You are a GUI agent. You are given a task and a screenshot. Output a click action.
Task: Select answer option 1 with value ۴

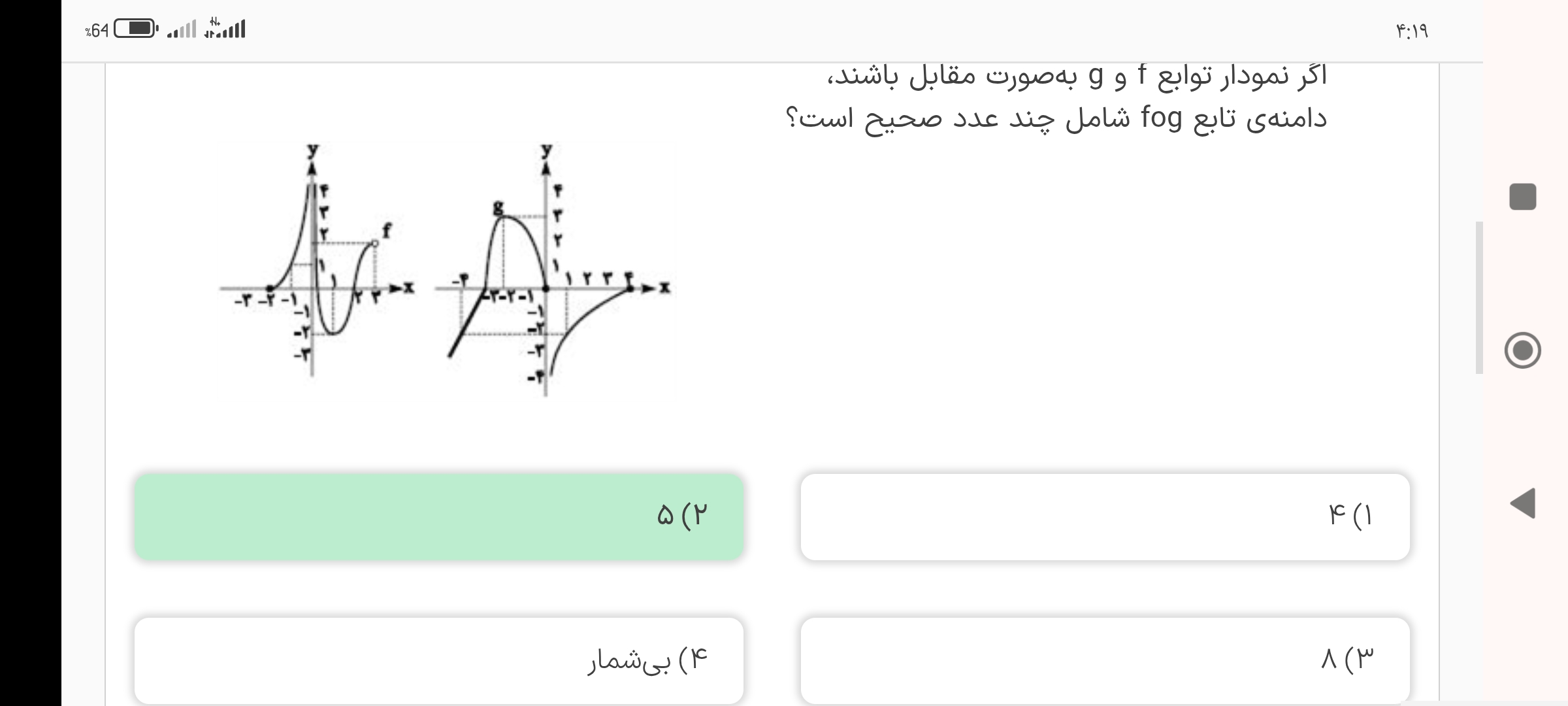pos(1105,516)
